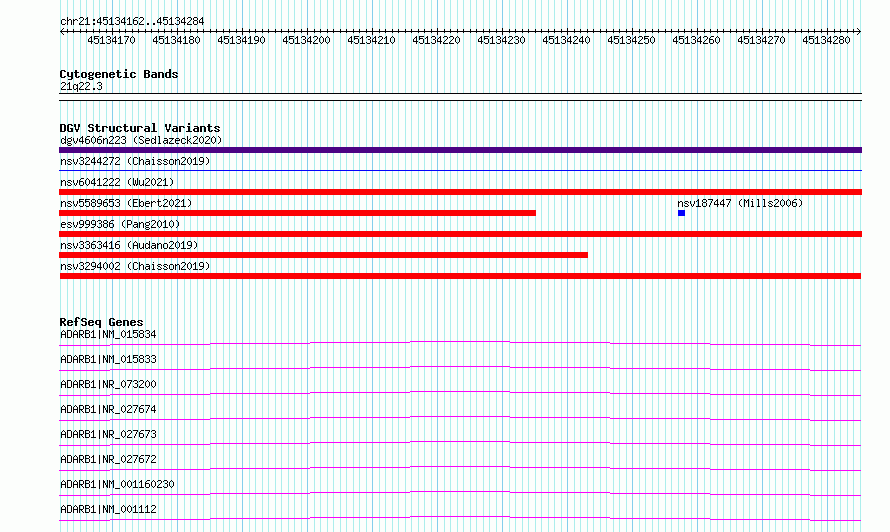
Task: Open the nsv6041222 (Wu2021) variant label
Action: 117,182
